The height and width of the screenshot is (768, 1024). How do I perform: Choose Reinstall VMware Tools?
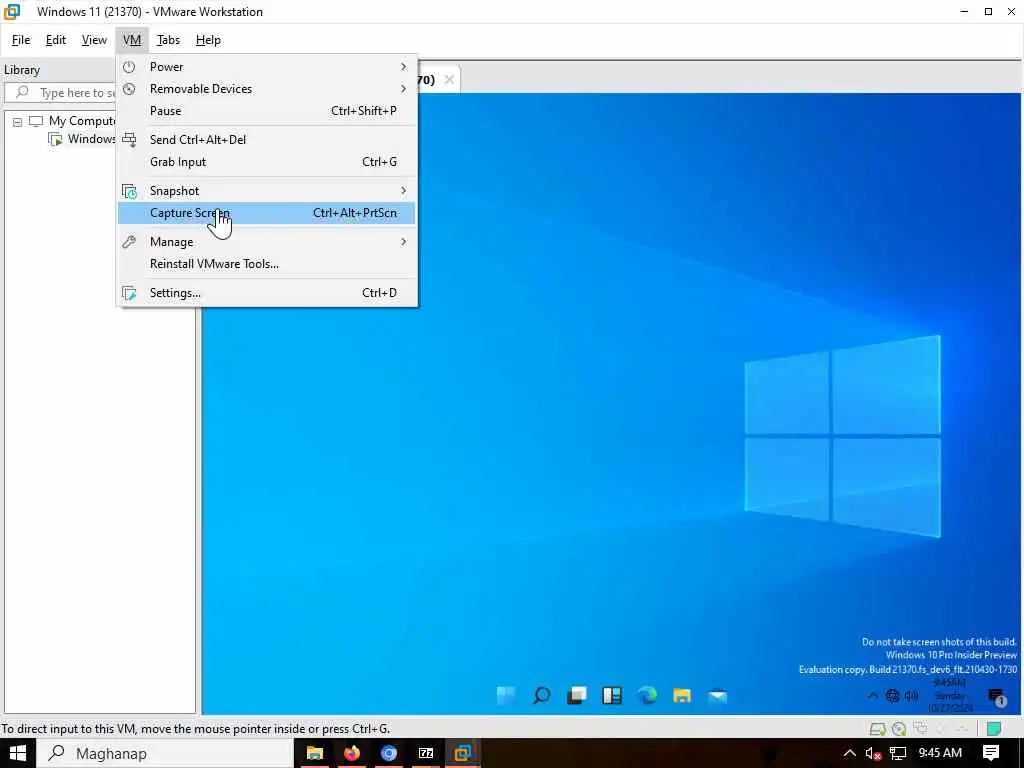(266, 264)
